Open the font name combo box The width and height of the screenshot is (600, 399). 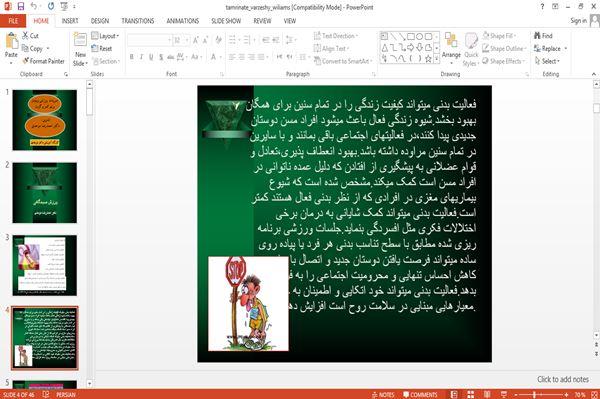pyautogui.click(x=149, y=40)
